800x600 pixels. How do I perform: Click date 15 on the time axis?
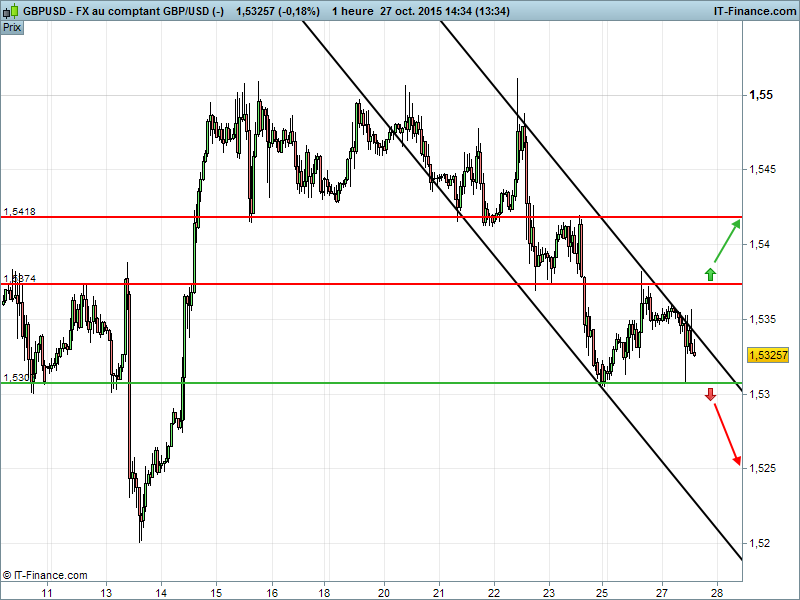216,593
